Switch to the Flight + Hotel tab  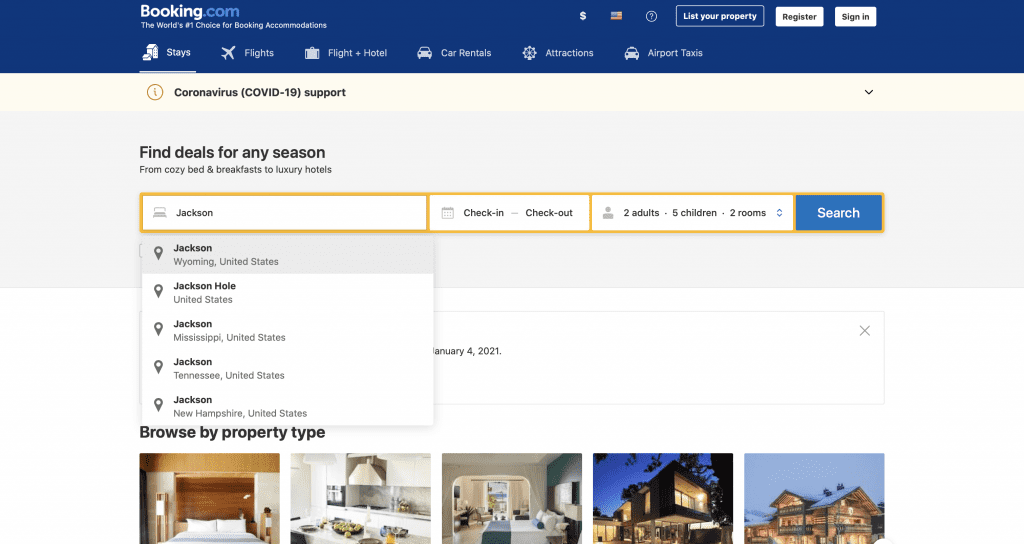(x=346, y=53)
